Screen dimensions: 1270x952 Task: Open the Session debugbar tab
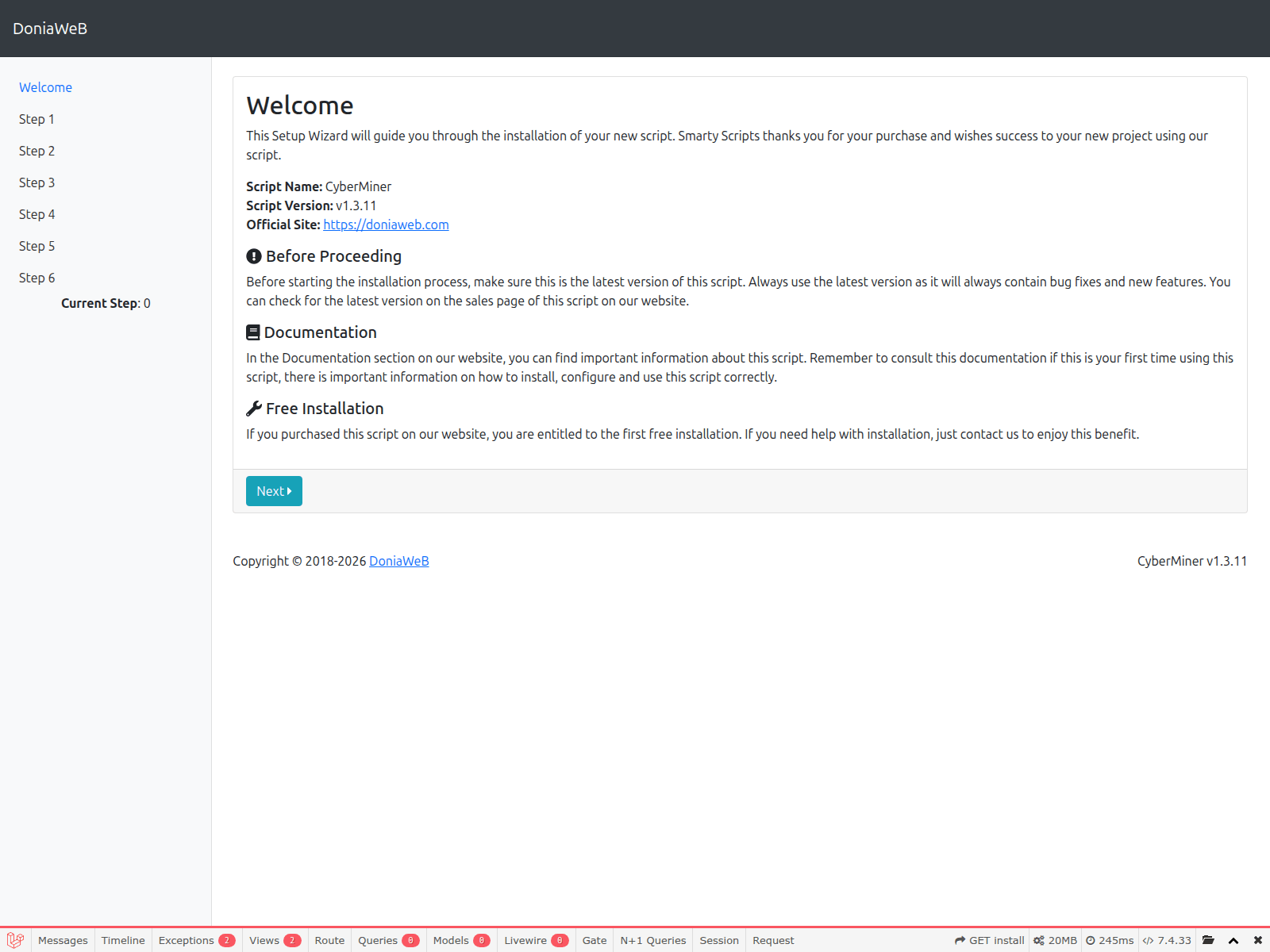[719, 940]
